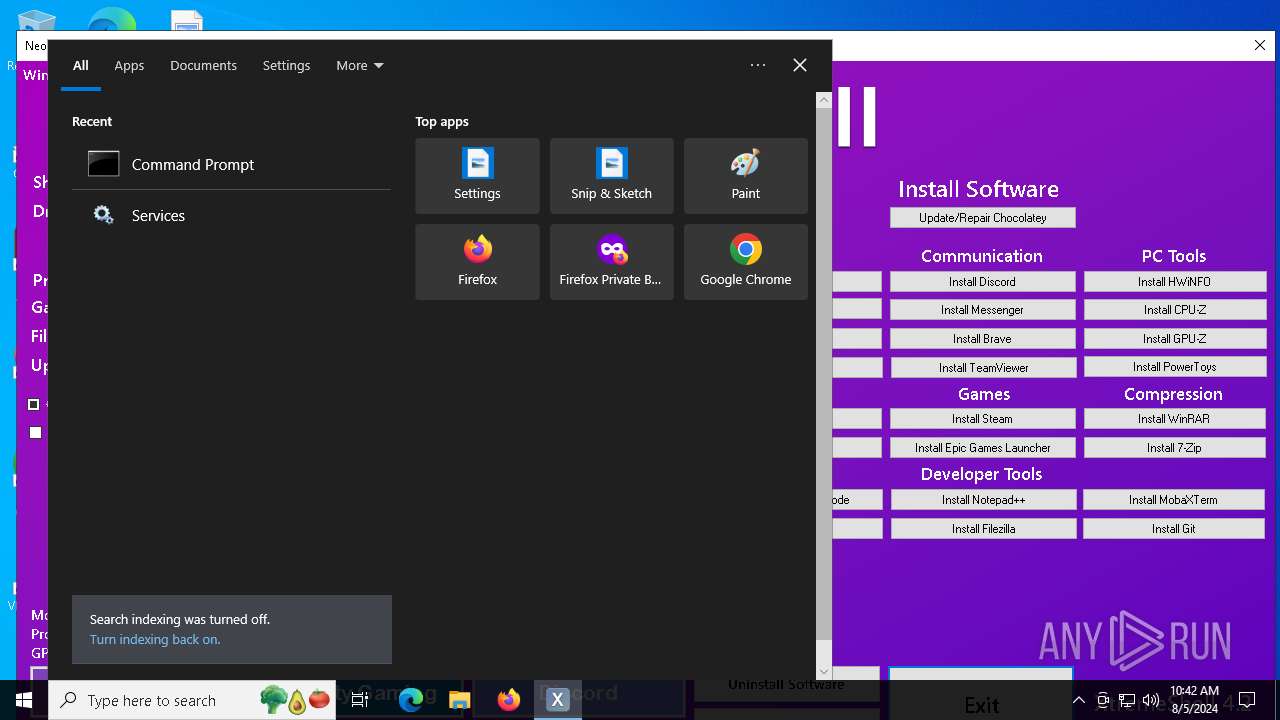Click Install WinRAR button
The width and height of the screenshot is (1280, 720).
pyautogui.click(x=1174, y=419)
